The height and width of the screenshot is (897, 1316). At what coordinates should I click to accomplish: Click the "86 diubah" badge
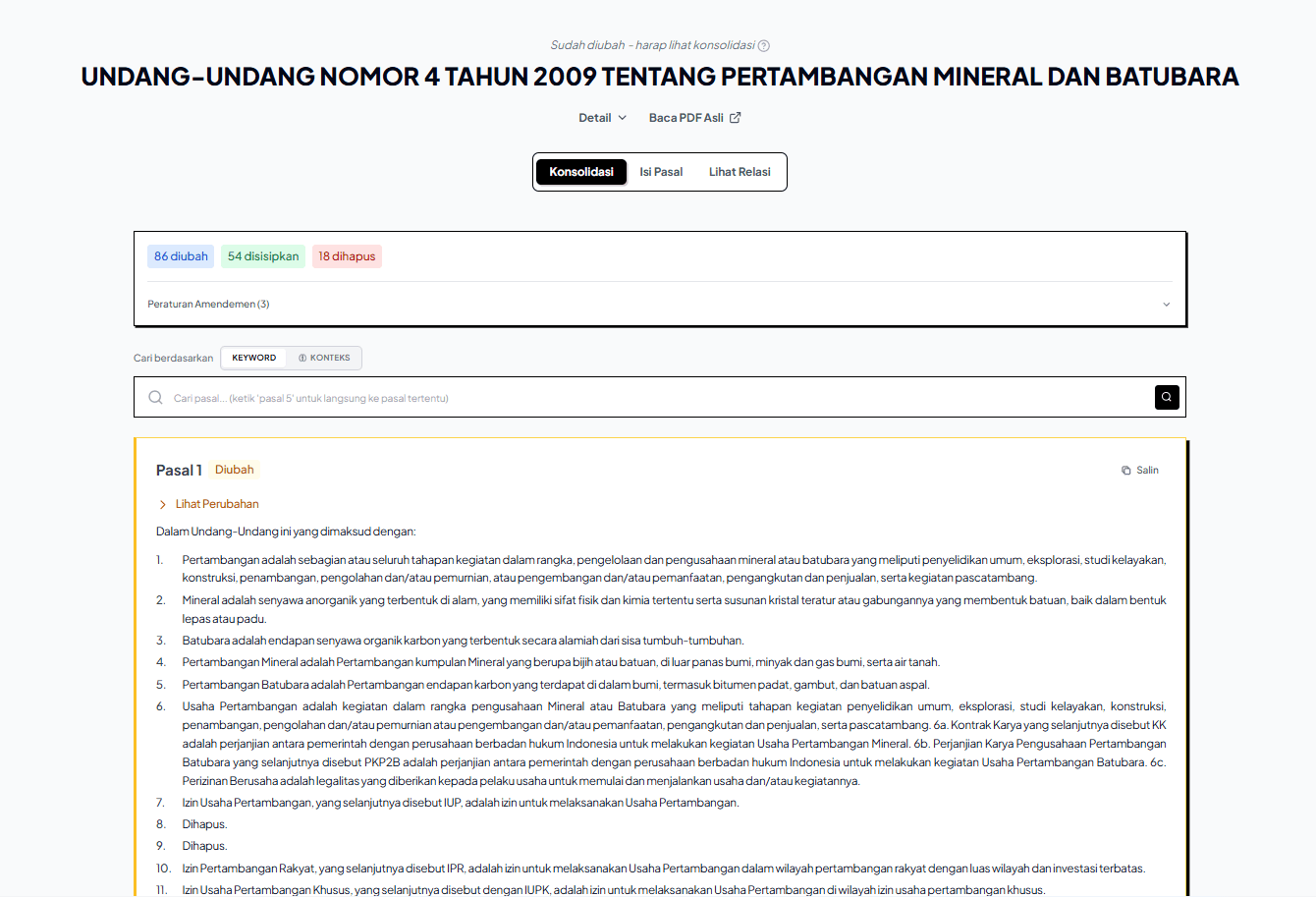(x=180, y=255)
